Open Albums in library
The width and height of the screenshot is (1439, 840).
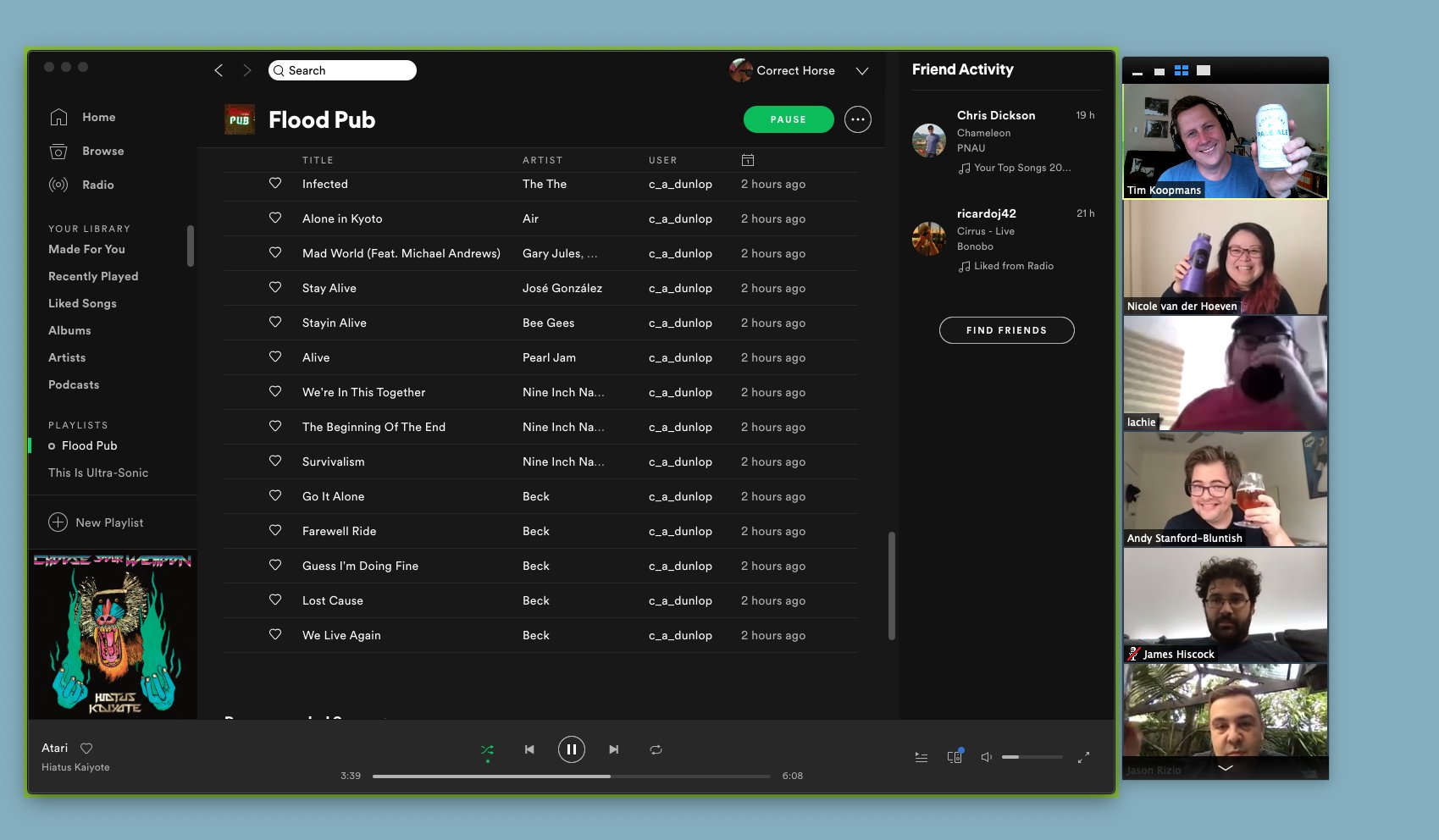[x=69, y=330]
